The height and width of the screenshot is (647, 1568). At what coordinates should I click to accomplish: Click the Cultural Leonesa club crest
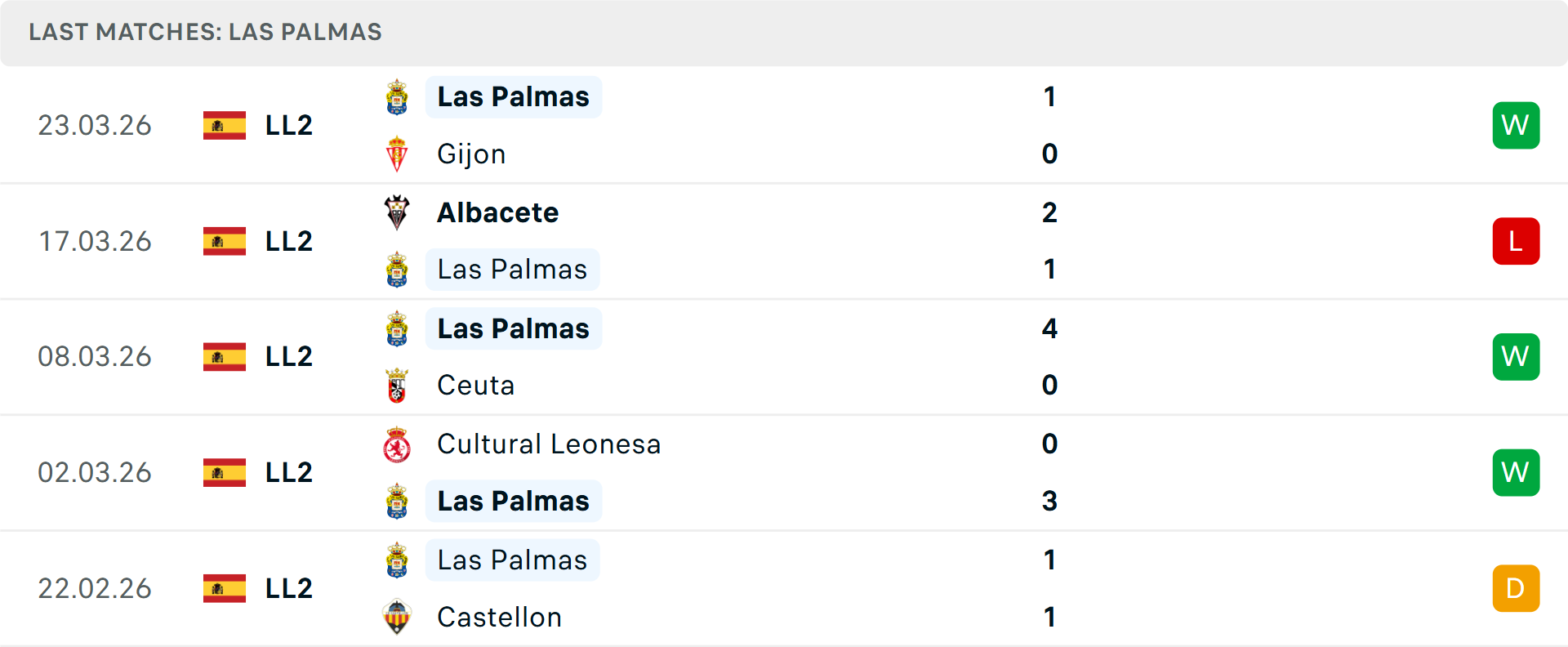pyautogui.click(x=397, y=444)
